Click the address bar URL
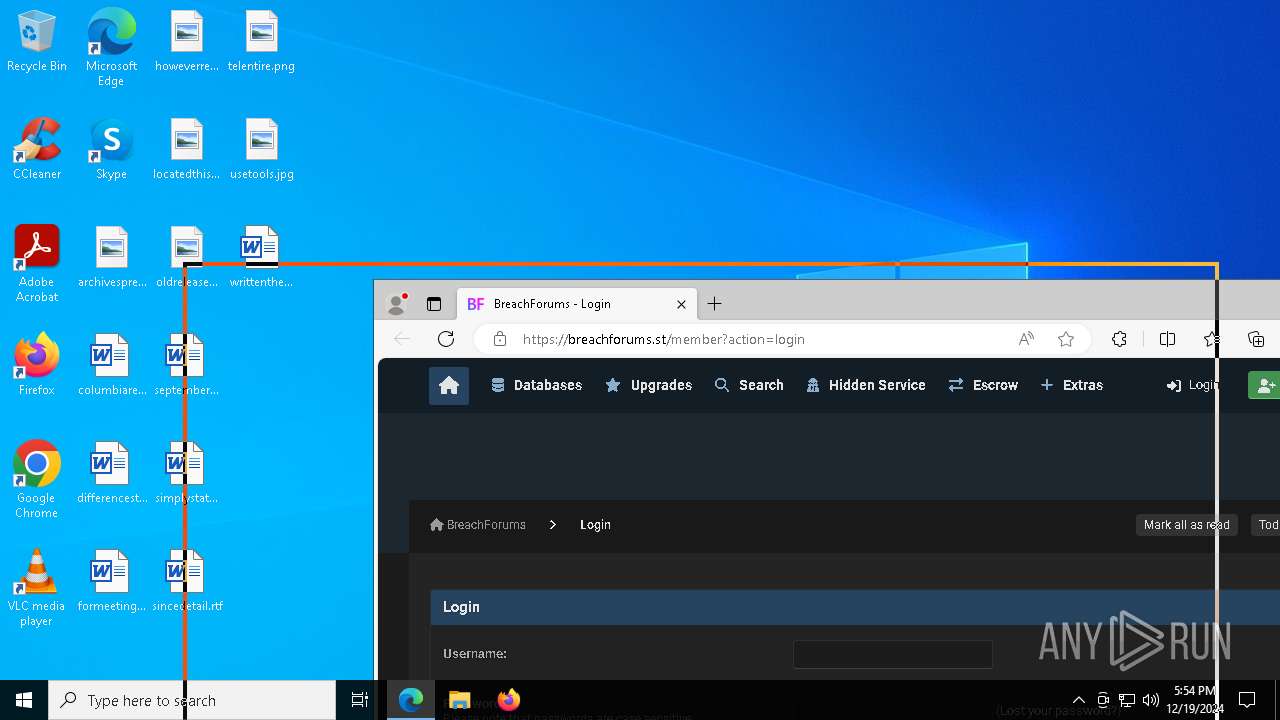 (x=664, y=339)
